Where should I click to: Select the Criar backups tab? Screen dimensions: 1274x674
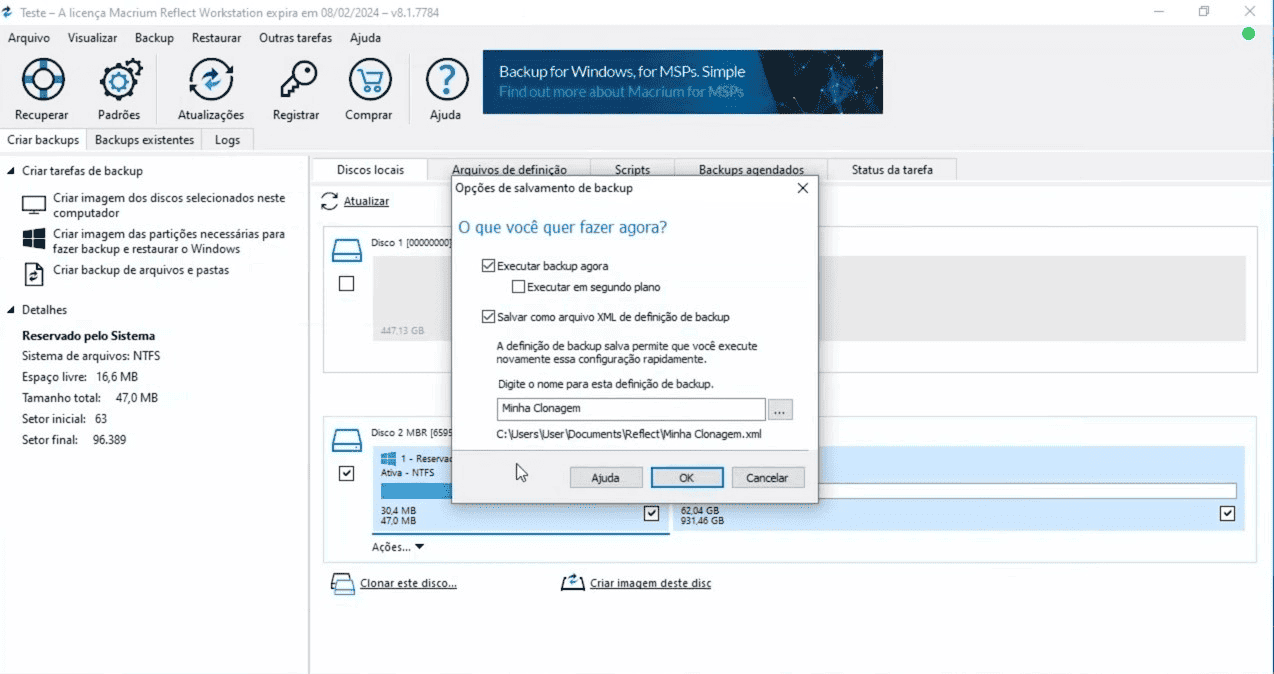[x=43, y=140]
